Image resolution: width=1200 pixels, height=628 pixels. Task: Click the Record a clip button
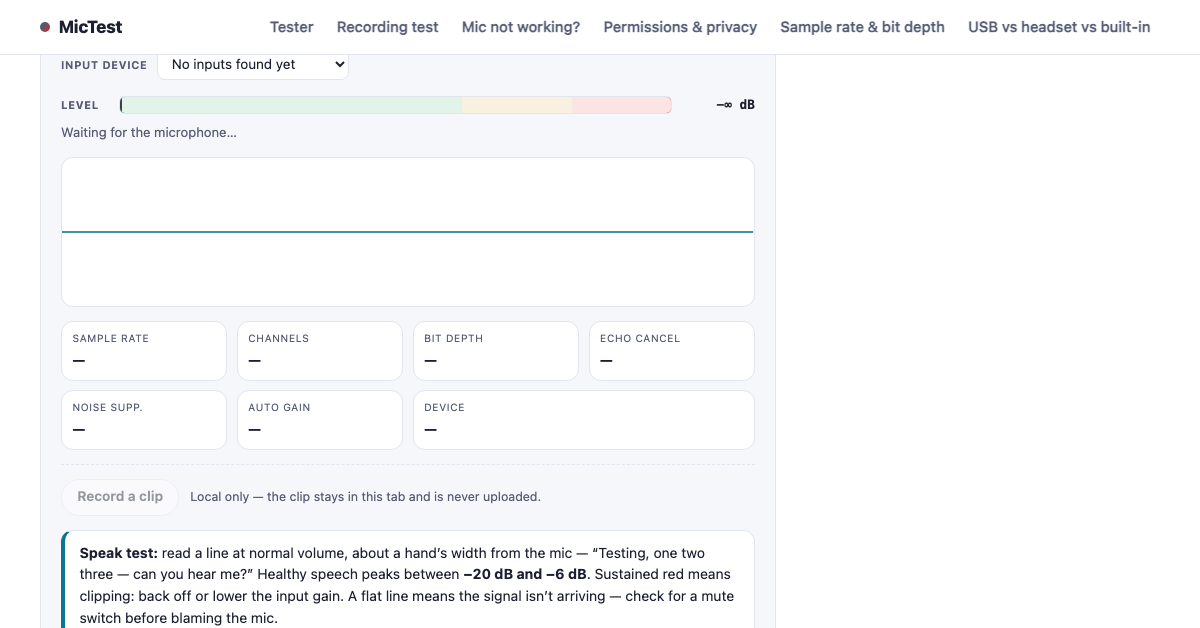(x=120, y=497)
